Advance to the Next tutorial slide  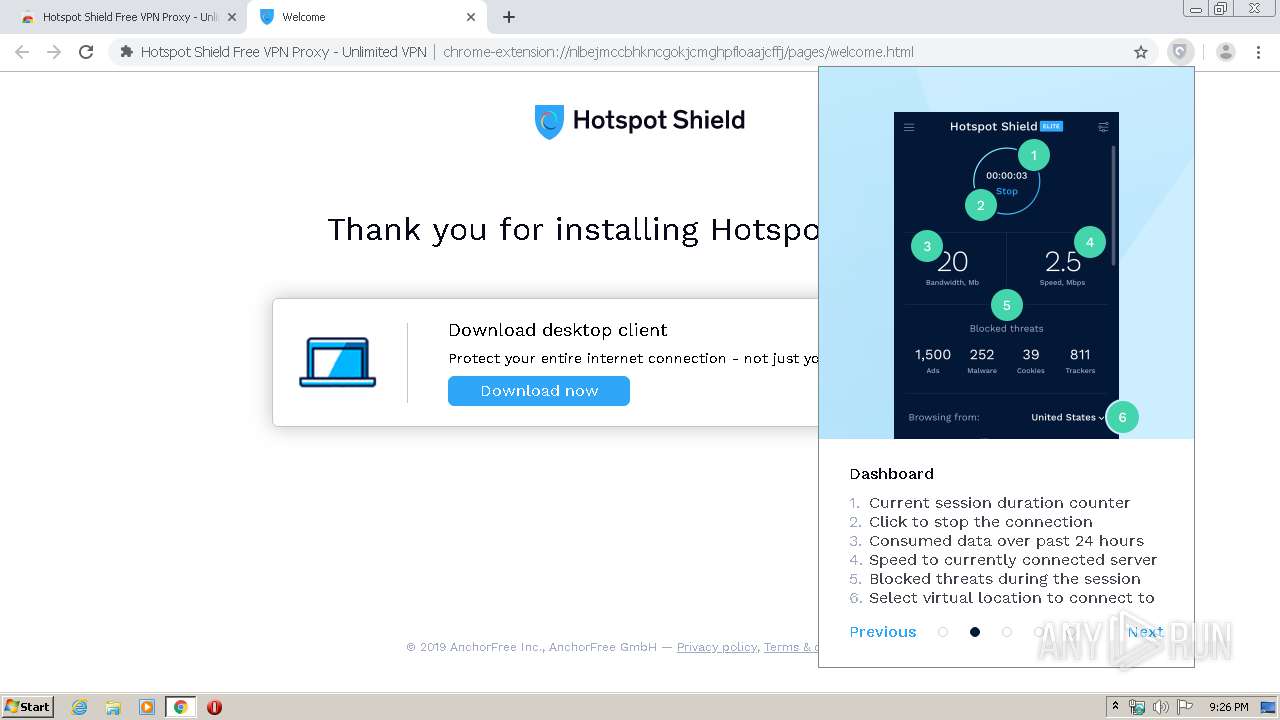[1145, 632]
